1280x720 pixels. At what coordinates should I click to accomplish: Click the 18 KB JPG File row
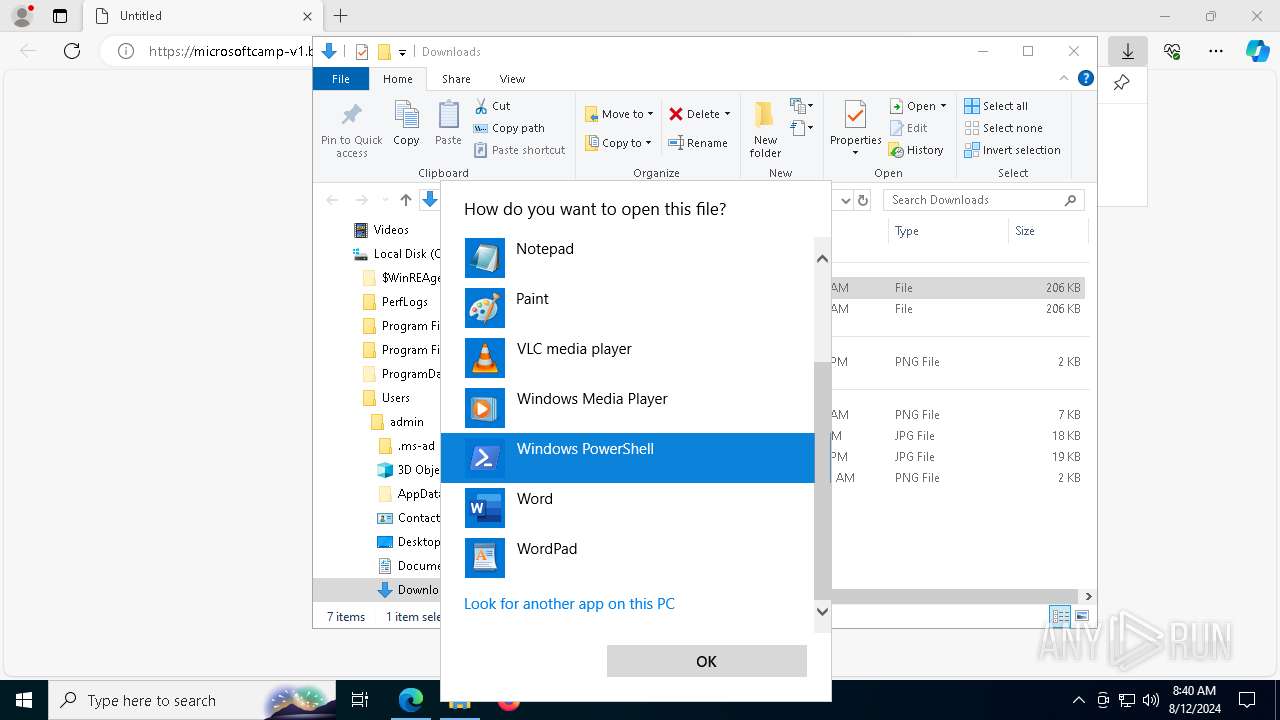[x=958, y=436]
